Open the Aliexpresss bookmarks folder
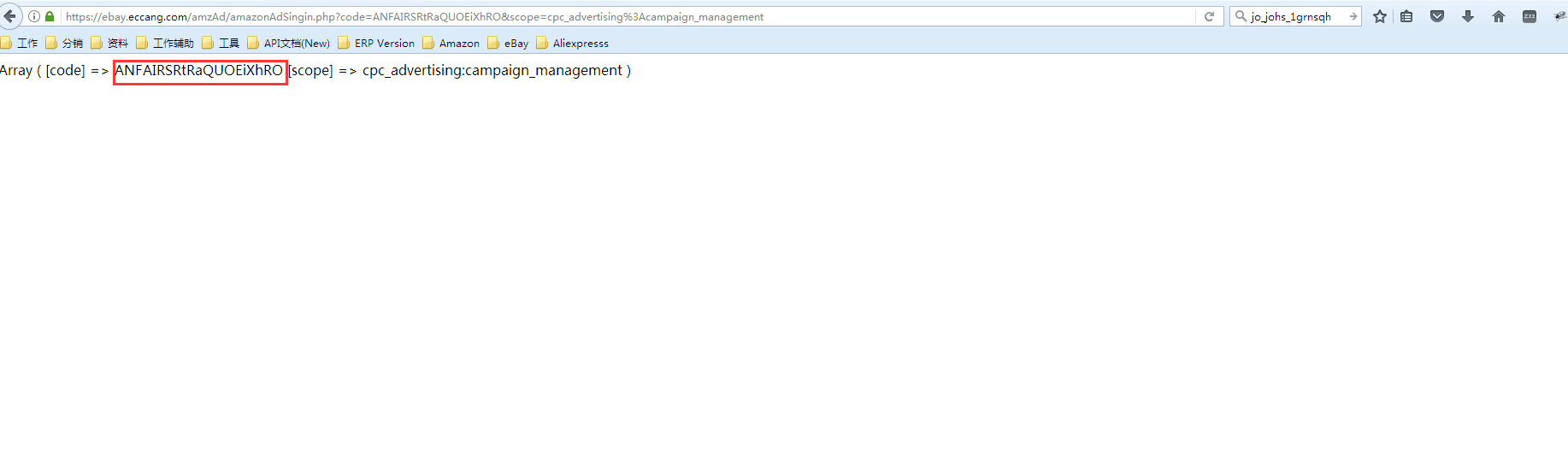 573,43
